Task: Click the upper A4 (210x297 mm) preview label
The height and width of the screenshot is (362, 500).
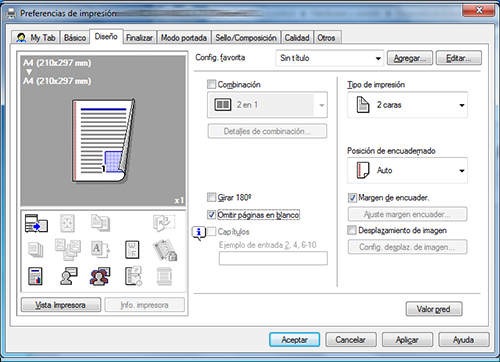Action: (x=57, y=63)
